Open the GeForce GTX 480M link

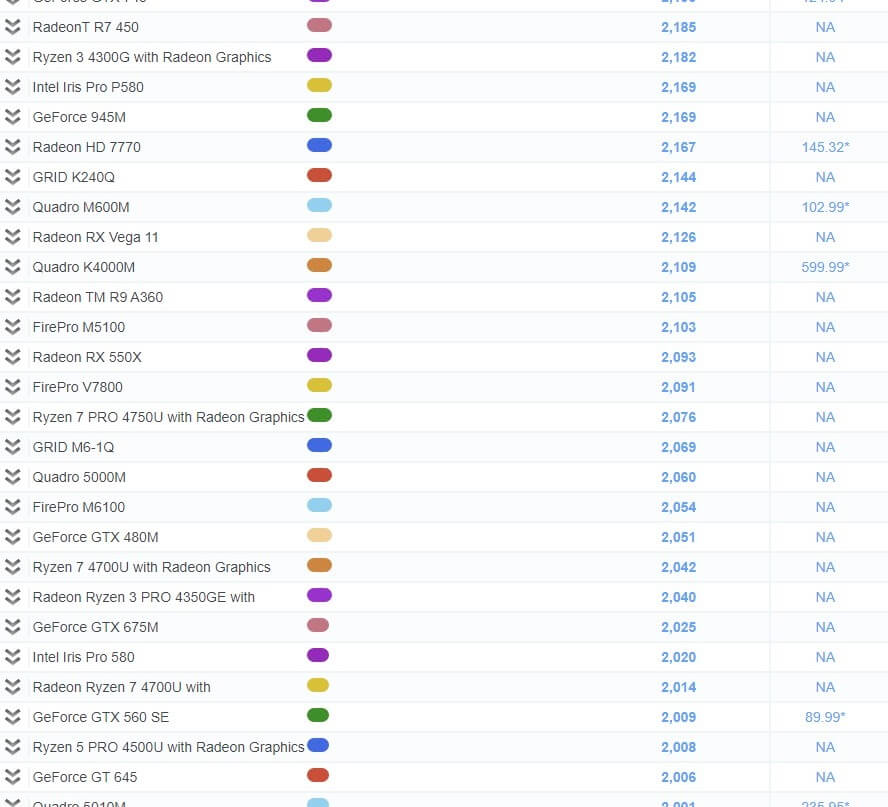[x=95, y=537]
